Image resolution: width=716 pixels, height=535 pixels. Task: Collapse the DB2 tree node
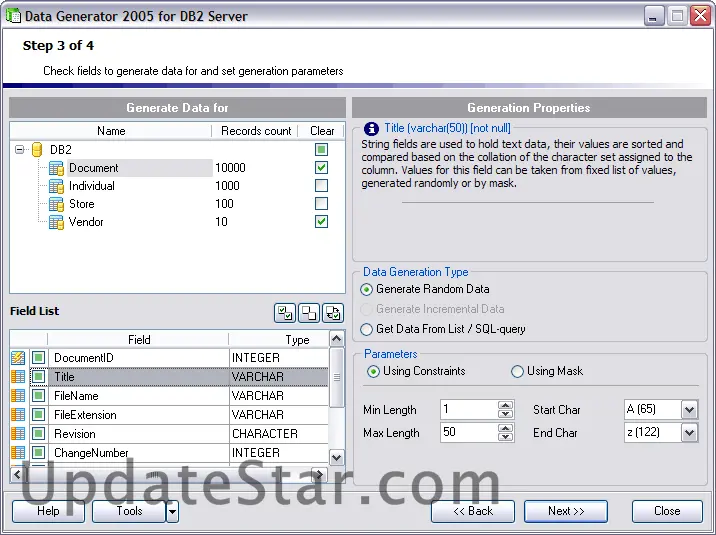(x=19, y=149)
